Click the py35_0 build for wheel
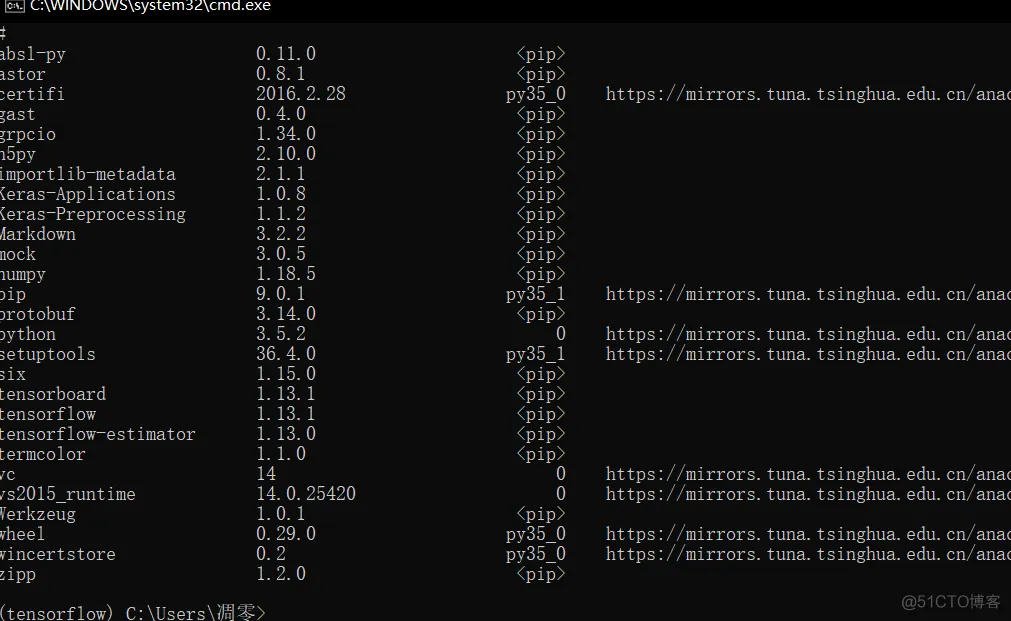The width and height of the screenshot is (1011, 621). click(x=536, y=534)
